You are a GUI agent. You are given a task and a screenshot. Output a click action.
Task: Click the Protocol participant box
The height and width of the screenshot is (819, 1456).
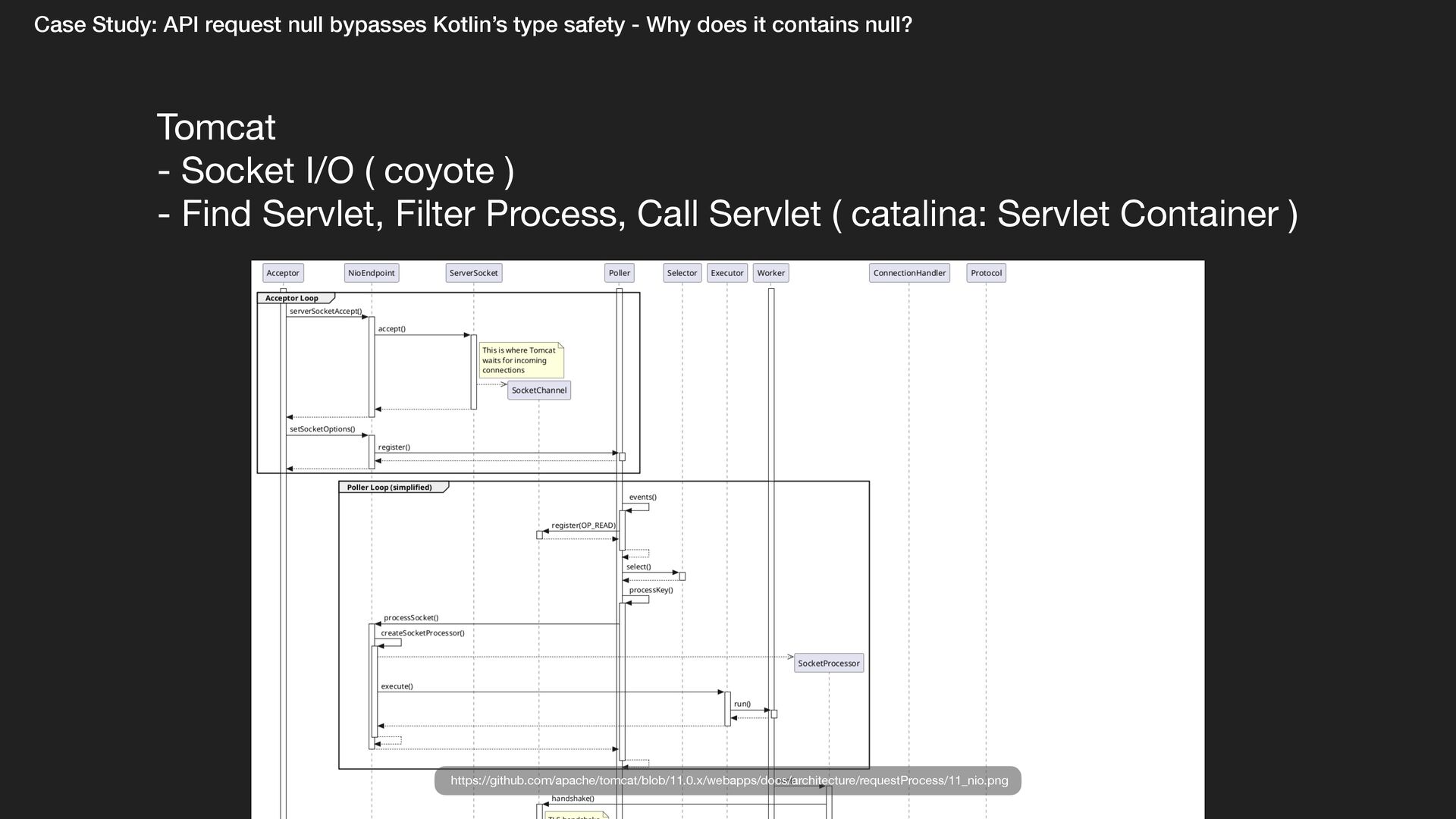pyautogui.click(x=986, y=273)
